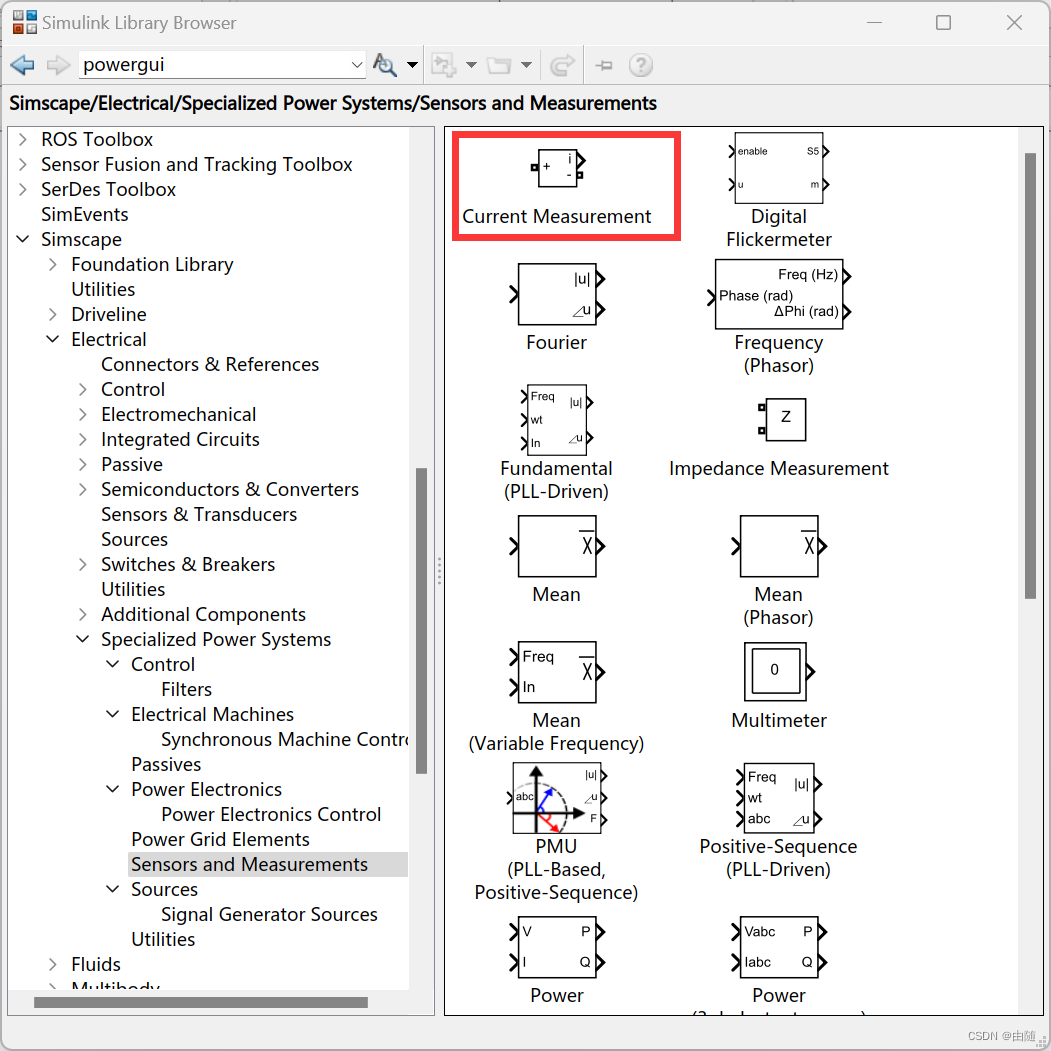Select the Power block with V I inputs
The width and height of the screenshot is (1051, 1051).
pos(556,947)
